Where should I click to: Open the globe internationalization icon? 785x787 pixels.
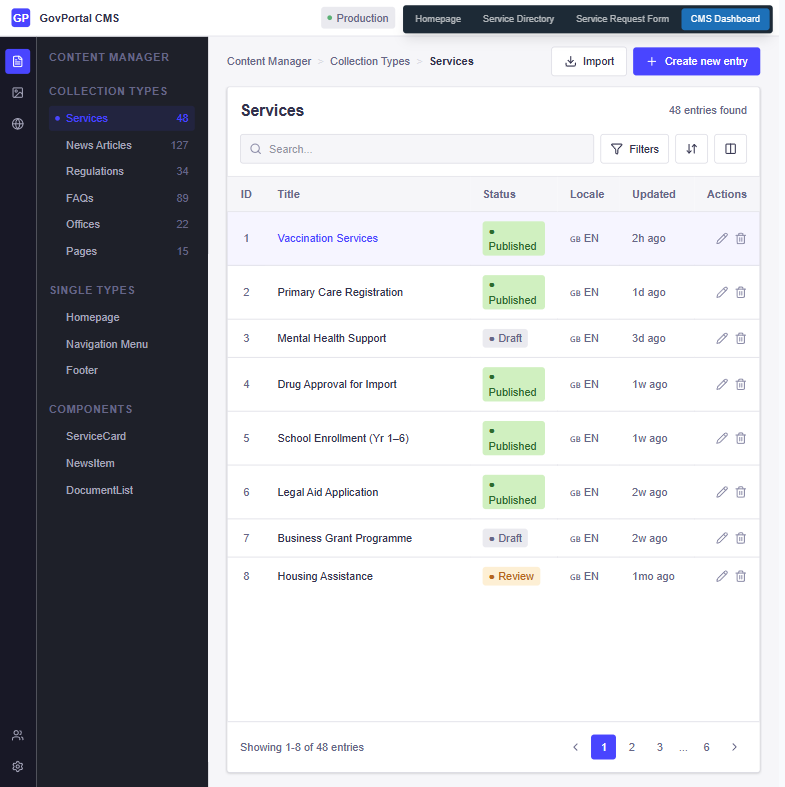(18, 123)
